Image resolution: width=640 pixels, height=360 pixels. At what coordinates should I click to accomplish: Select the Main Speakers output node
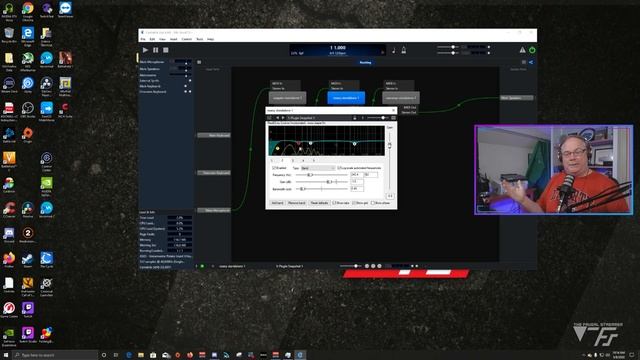click(x=517, y=98)
